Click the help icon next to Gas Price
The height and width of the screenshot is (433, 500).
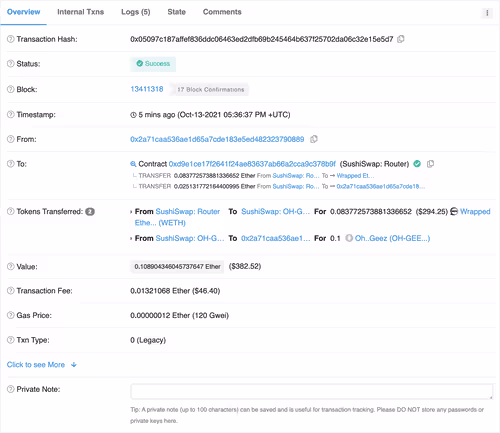(x=11, y=315)
